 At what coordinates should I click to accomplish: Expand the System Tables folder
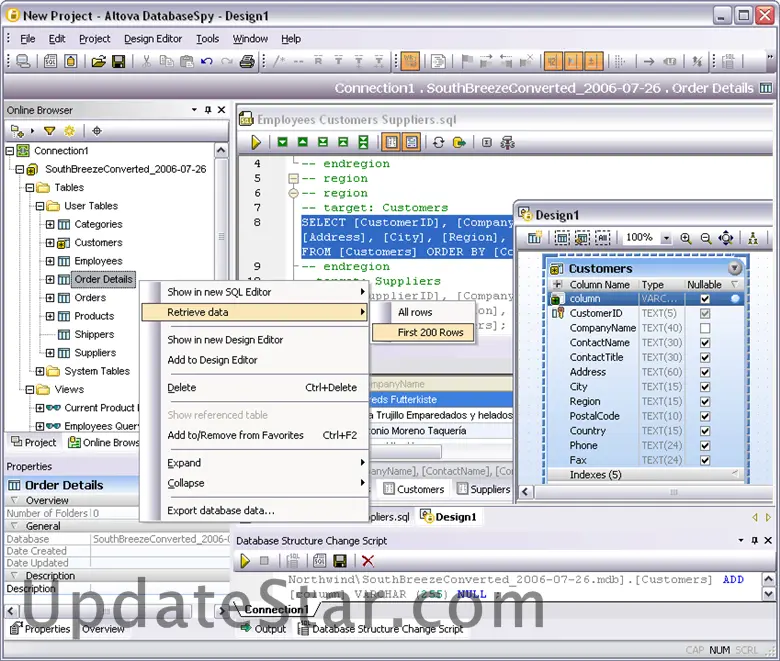40,371
